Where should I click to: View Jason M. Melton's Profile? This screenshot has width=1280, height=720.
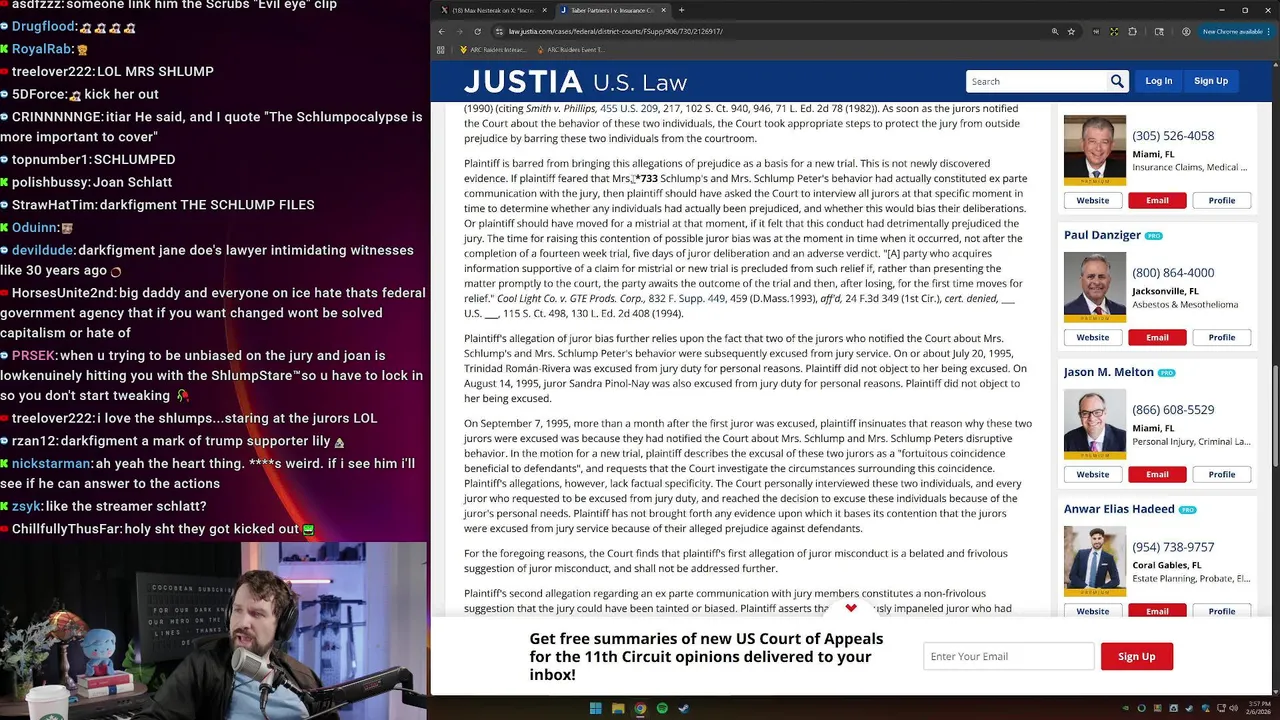click(1222, 474)
